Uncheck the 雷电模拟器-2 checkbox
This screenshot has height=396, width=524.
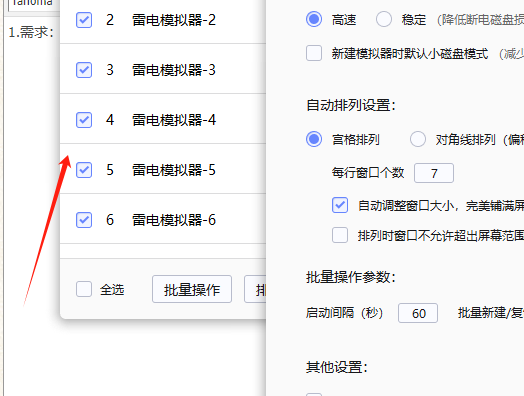click(84, 20)
